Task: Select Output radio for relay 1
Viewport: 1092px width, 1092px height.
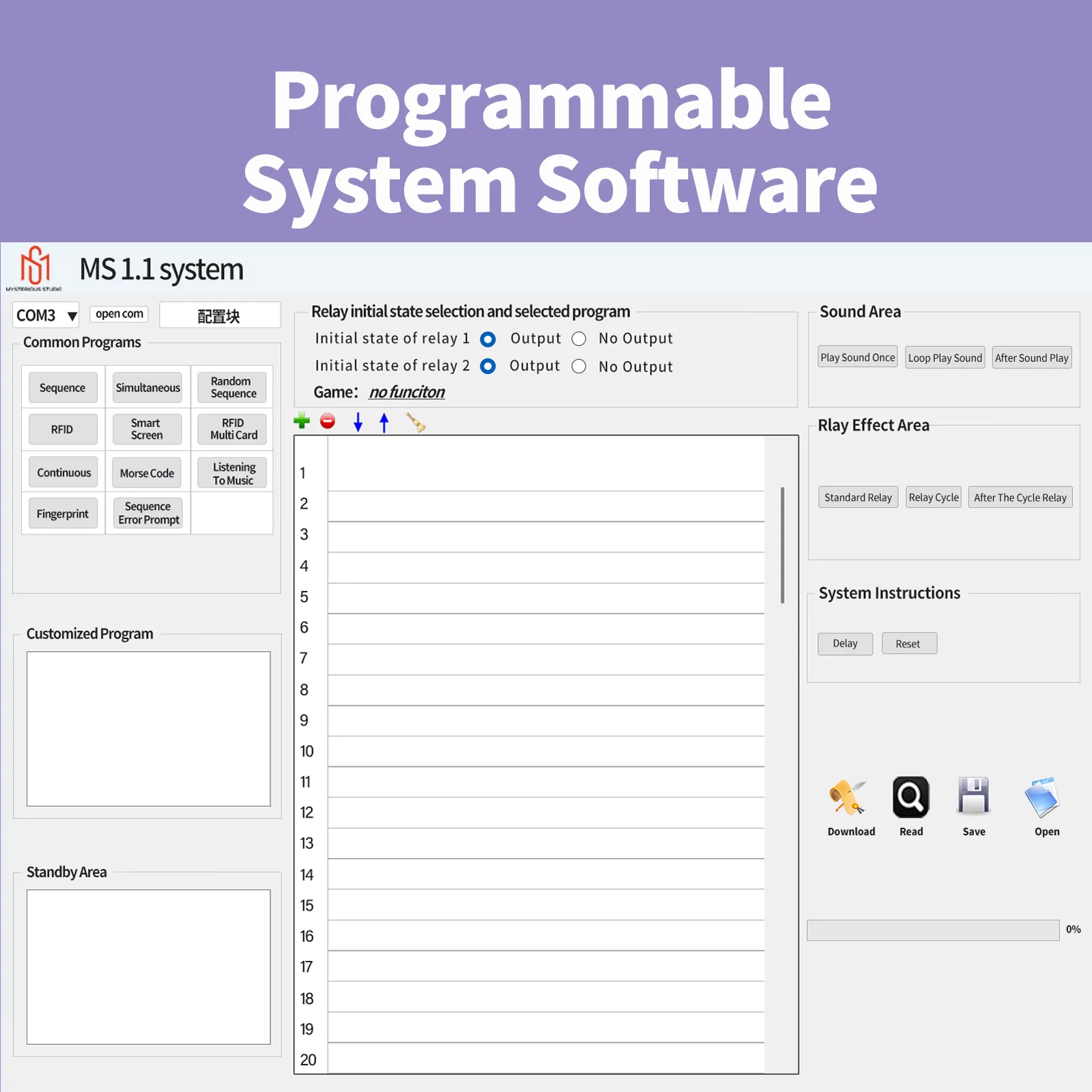Action: [x=488, y=339]
